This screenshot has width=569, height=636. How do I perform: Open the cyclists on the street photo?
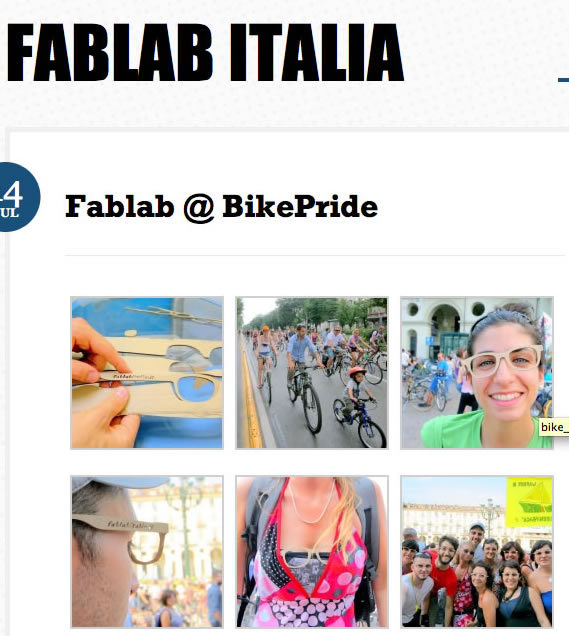(312, 373)
